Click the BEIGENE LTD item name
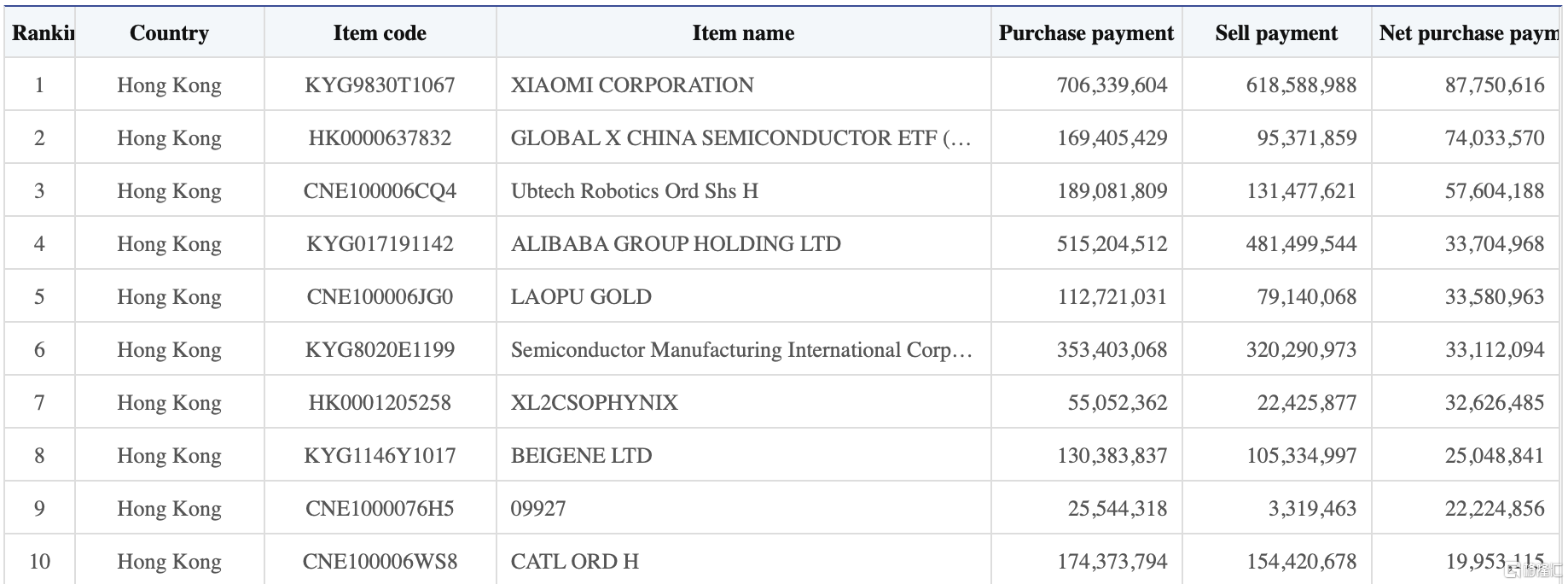Viewport: 1568px width, 584px height. click(x=581, y=456)
